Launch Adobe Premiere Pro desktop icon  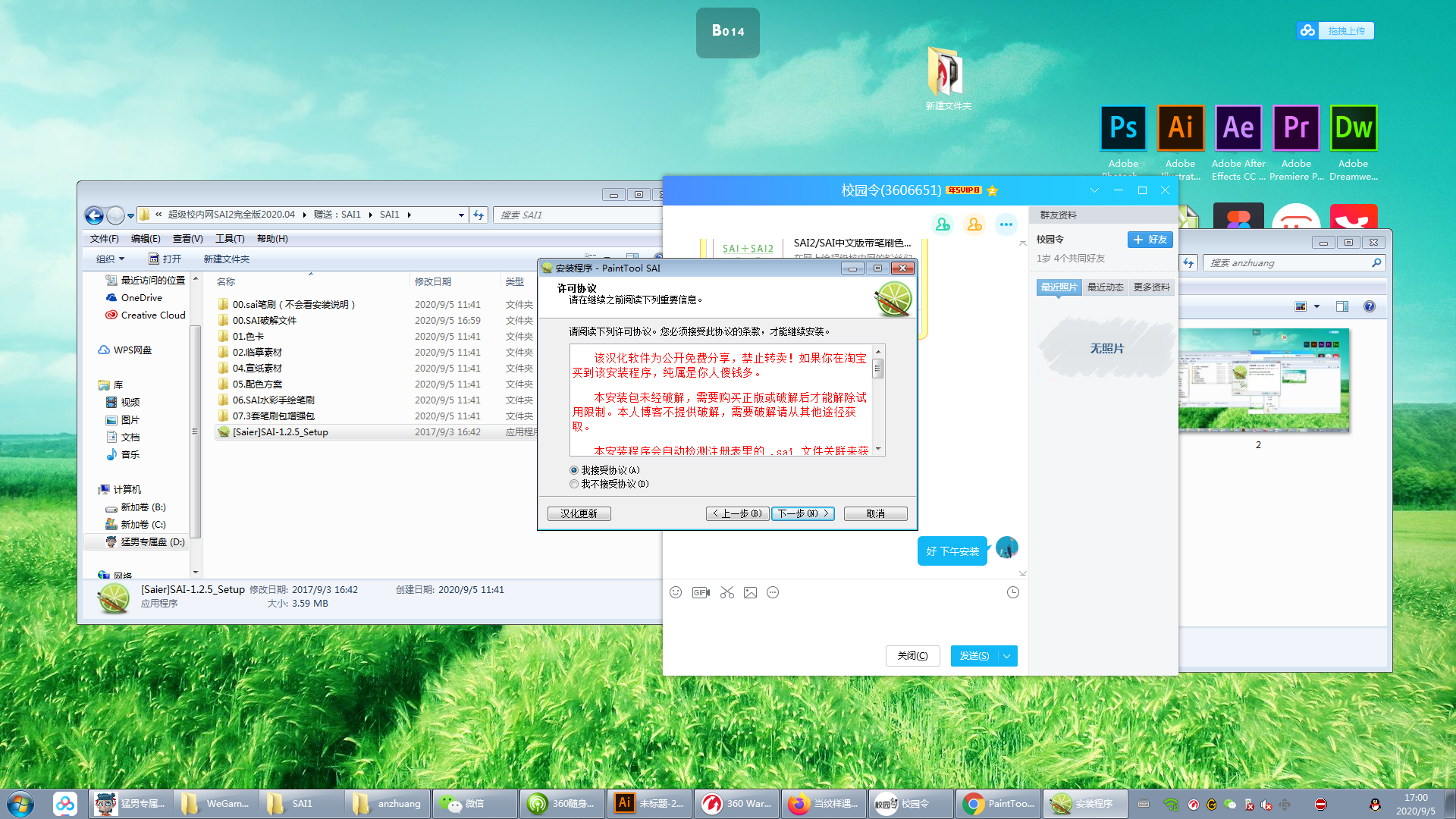[x=1296, y=128]
